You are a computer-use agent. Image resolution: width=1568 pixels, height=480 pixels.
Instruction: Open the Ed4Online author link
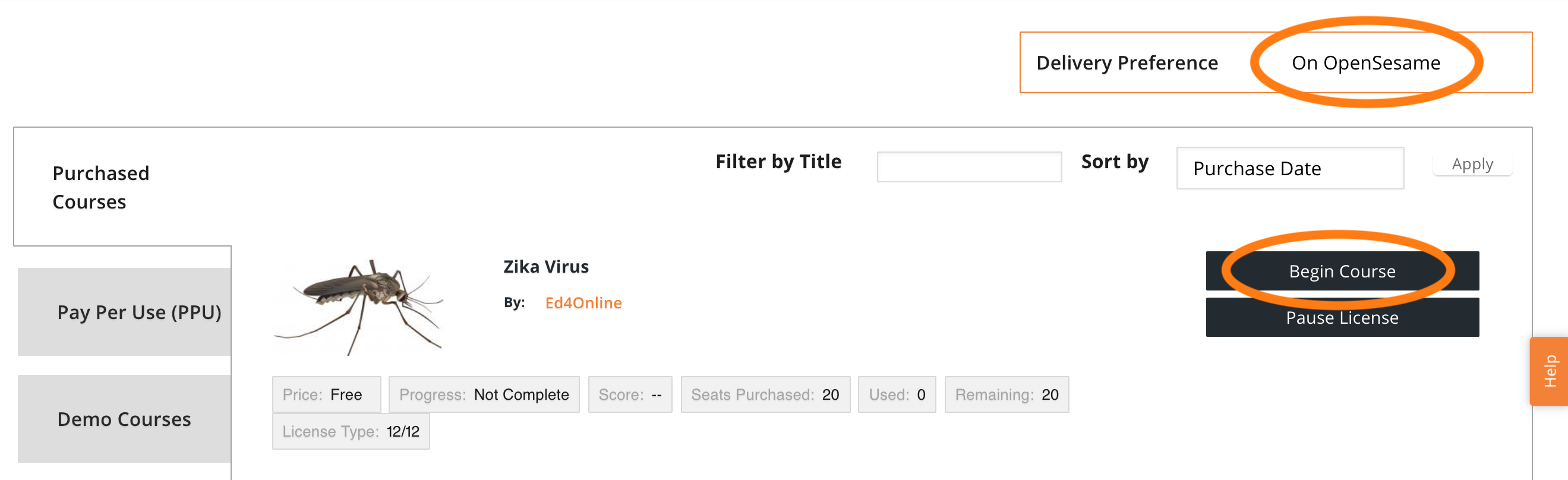coord(583,302)
